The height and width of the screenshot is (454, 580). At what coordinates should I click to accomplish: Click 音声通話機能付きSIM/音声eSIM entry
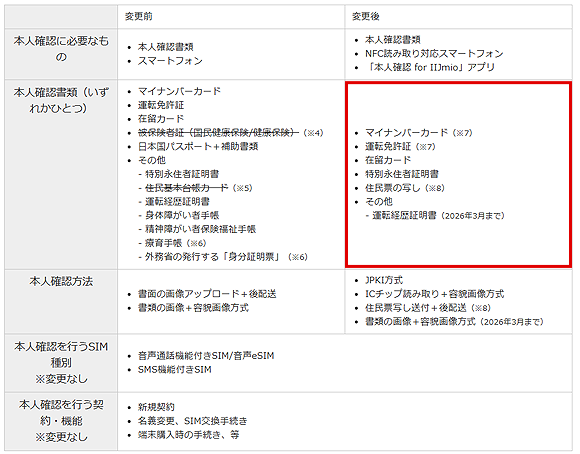206,356
